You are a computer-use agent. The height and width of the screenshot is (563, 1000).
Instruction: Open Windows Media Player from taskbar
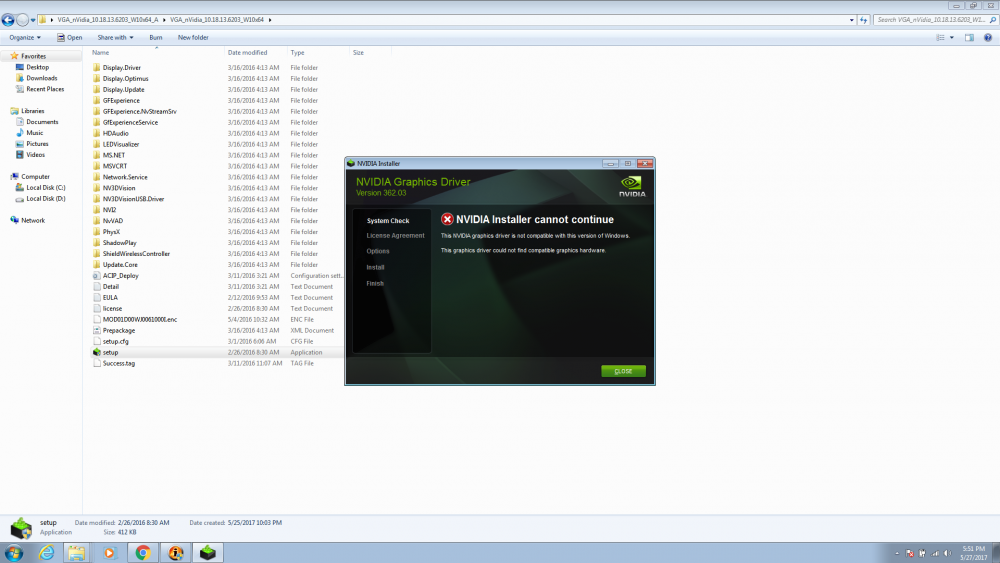tap(109, 553)
